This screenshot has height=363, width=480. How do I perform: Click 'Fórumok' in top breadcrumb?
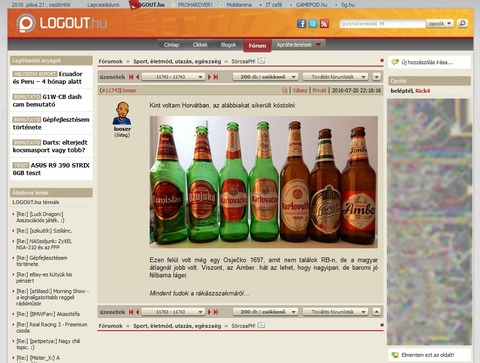(111, 61)
